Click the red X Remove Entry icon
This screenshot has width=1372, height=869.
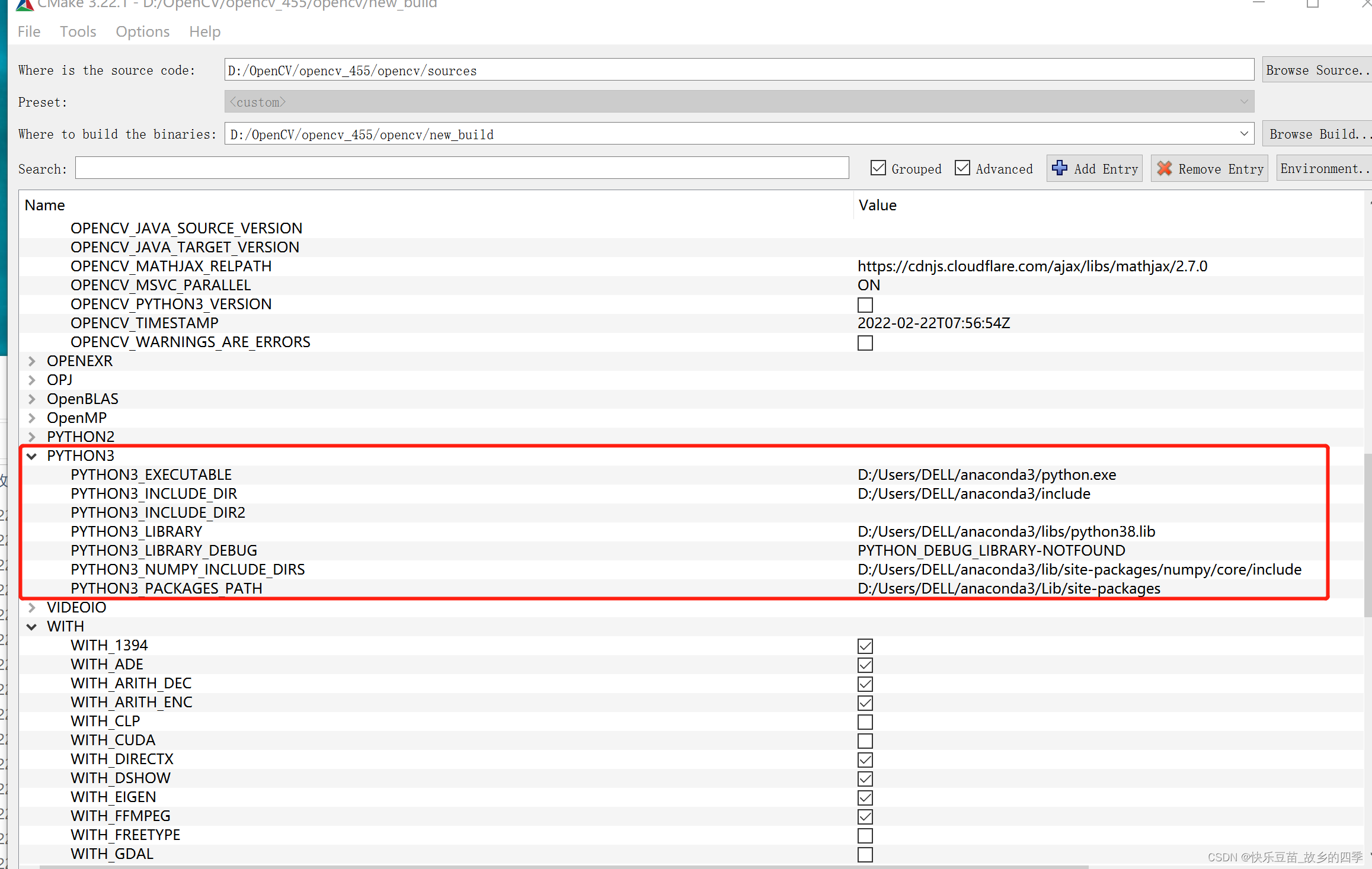[1165, 168]
